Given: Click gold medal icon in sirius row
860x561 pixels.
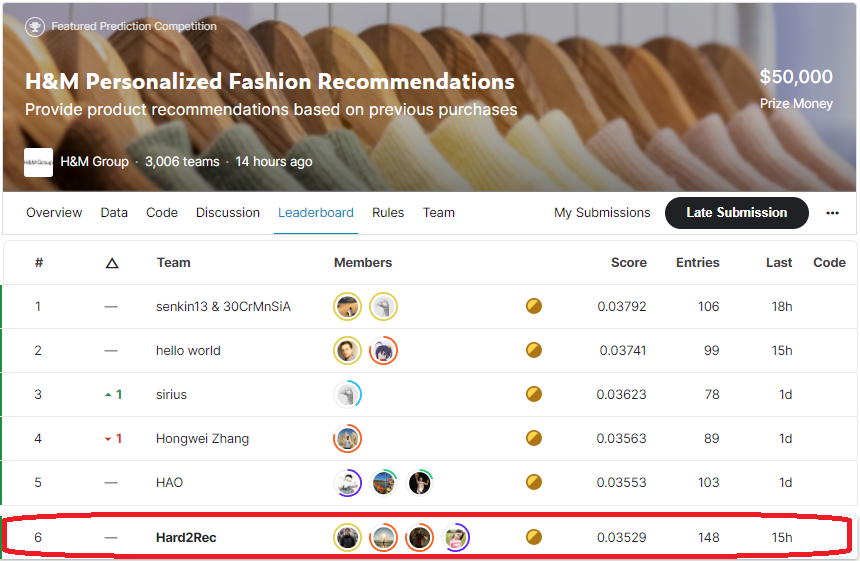Looking at the screenshot, I should (x=534, y=394).
